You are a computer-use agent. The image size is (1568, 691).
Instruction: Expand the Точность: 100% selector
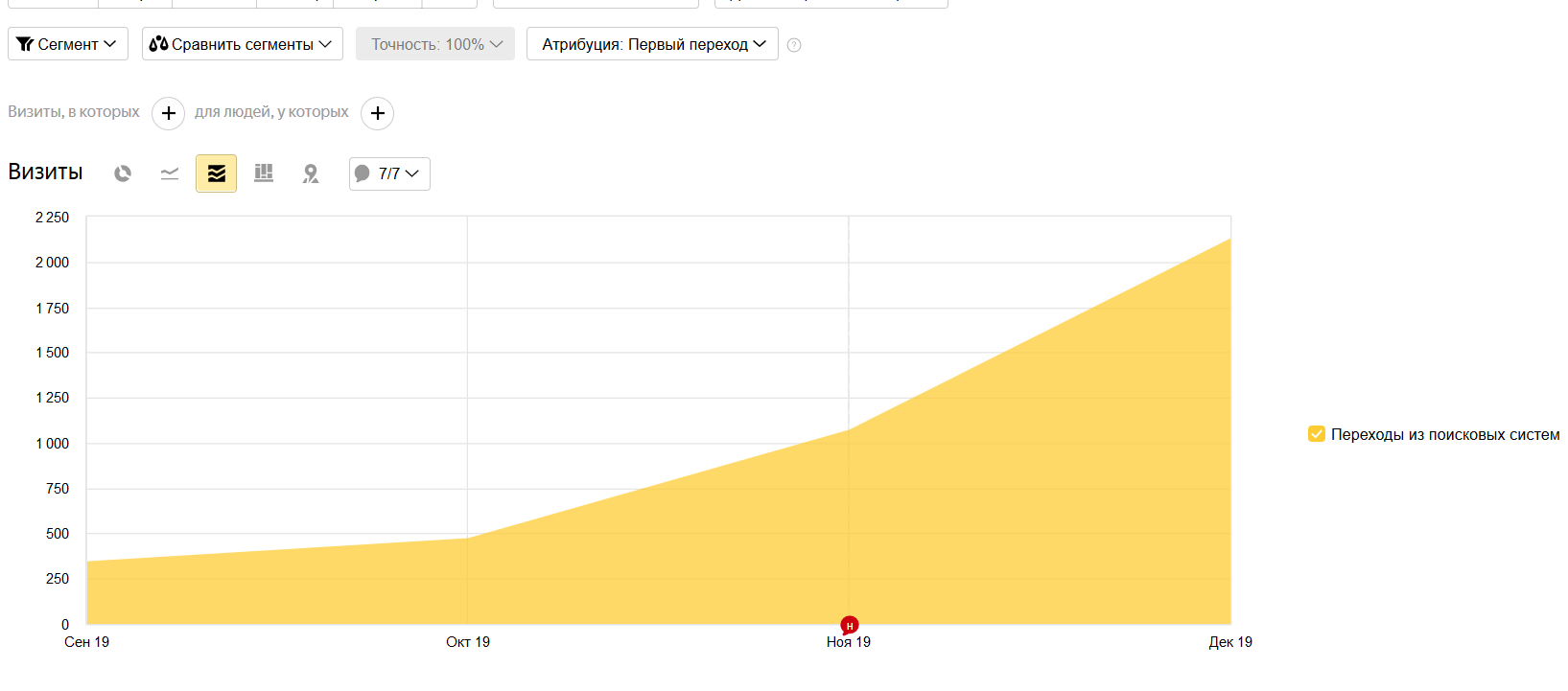[x=435, y=44]
